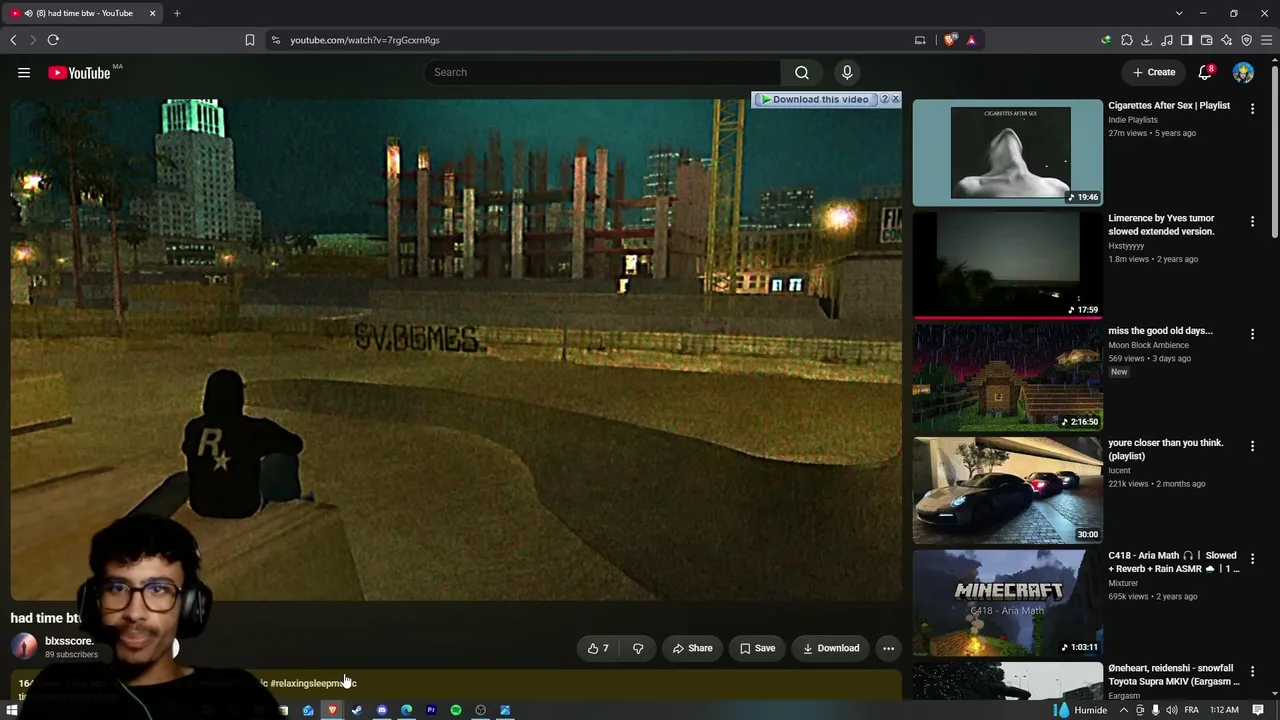Image resolution: width=1280 pixels, height=720 pixels.
Task: Visit the Moon Block Ambience channel
Action: pos(1148,345)
